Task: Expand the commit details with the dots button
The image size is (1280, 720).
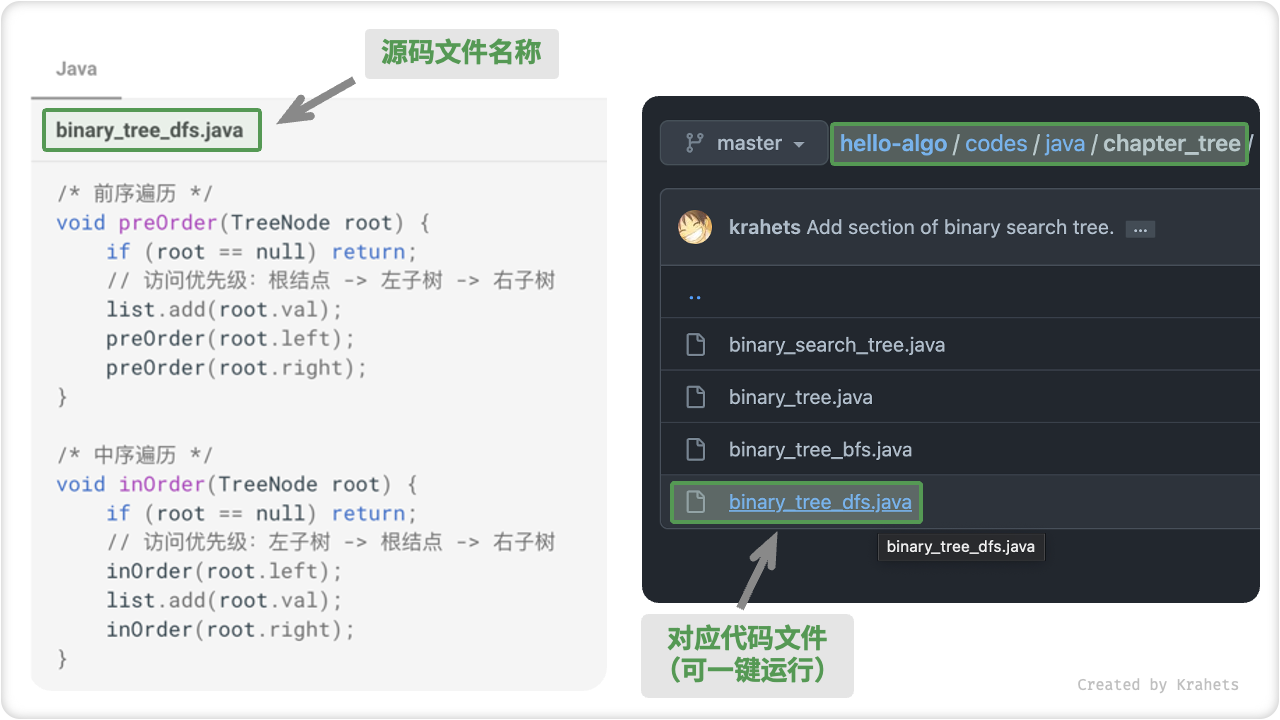Action: 1140,228
